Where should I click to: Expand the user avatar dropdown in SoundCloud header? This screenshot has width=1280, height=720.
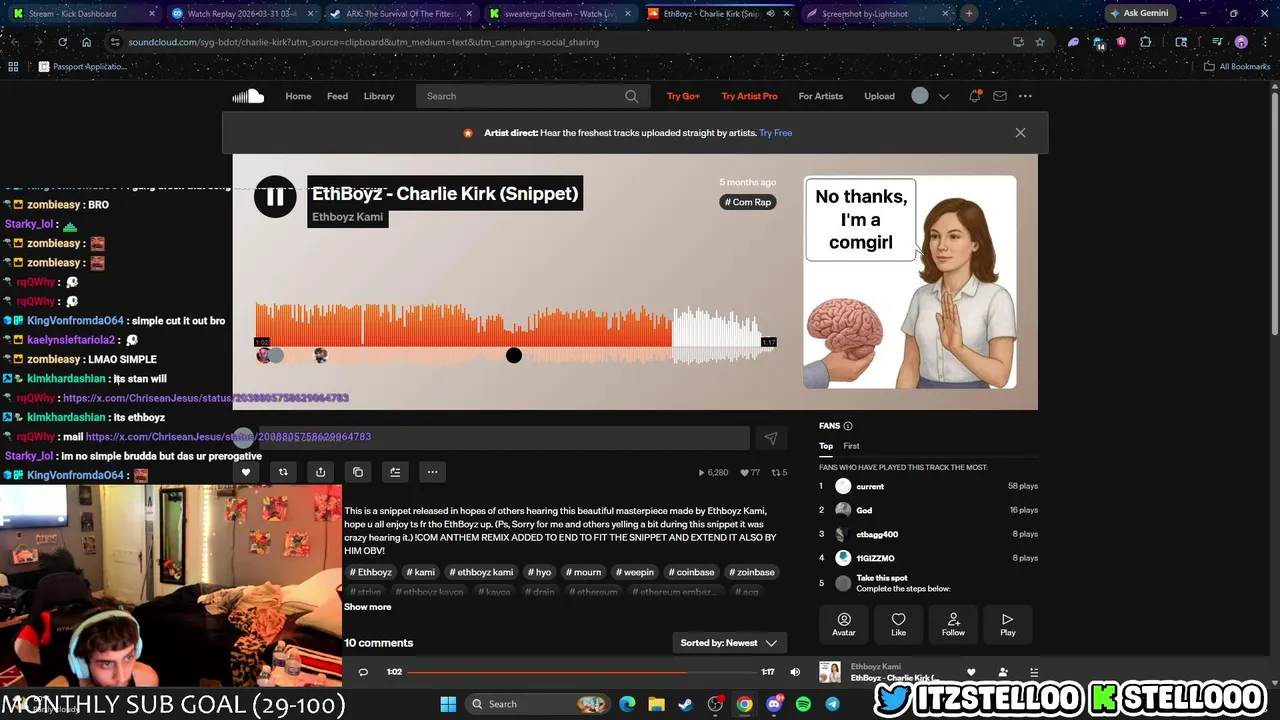943,96
